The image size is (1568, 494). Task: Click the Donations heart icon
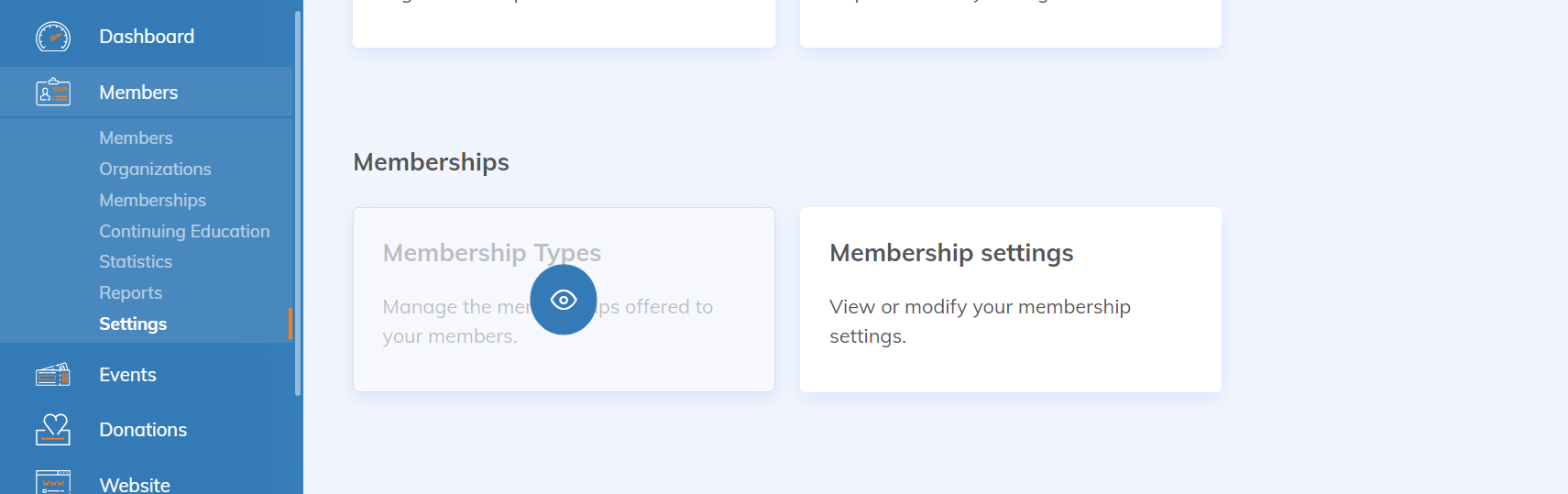[53, 430]
